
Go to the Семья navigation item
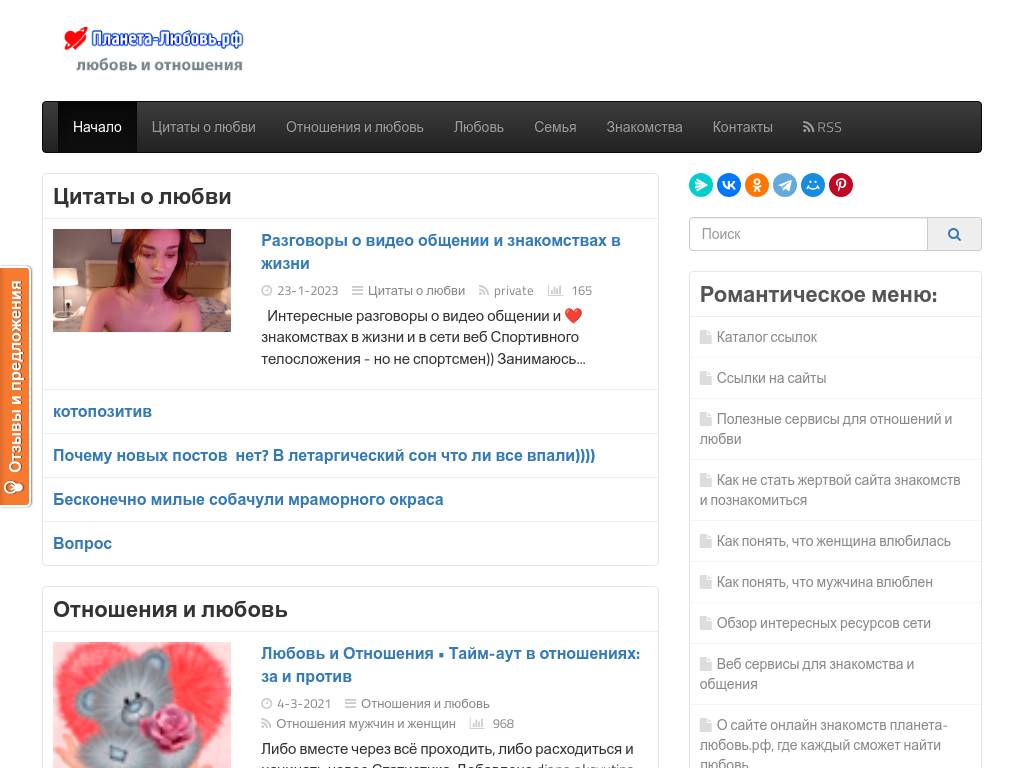pos(555,127)
